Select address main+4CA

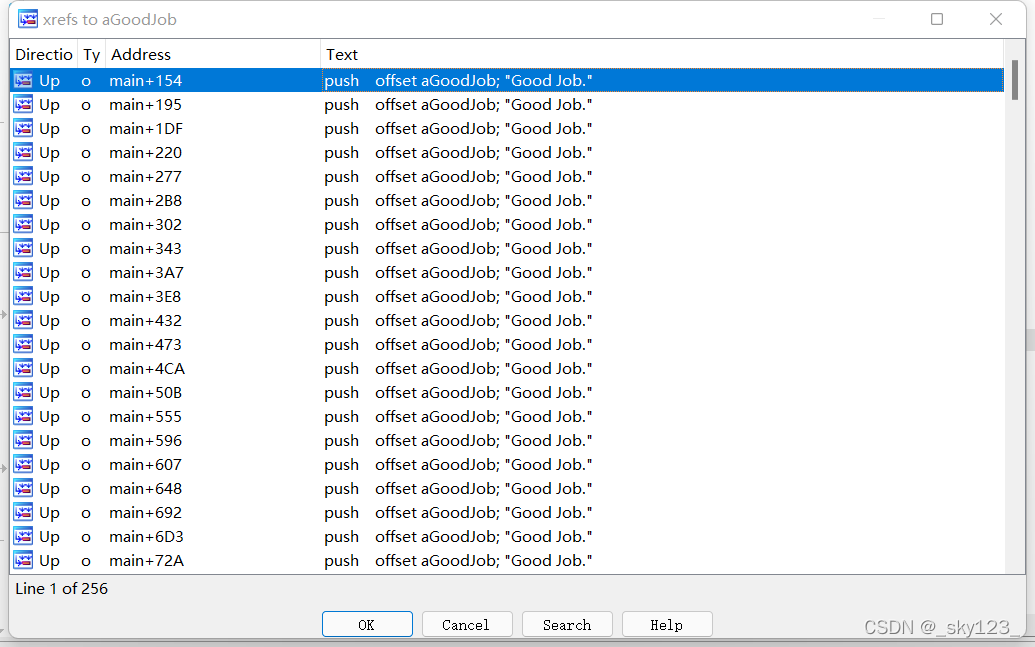coord(147,368)
